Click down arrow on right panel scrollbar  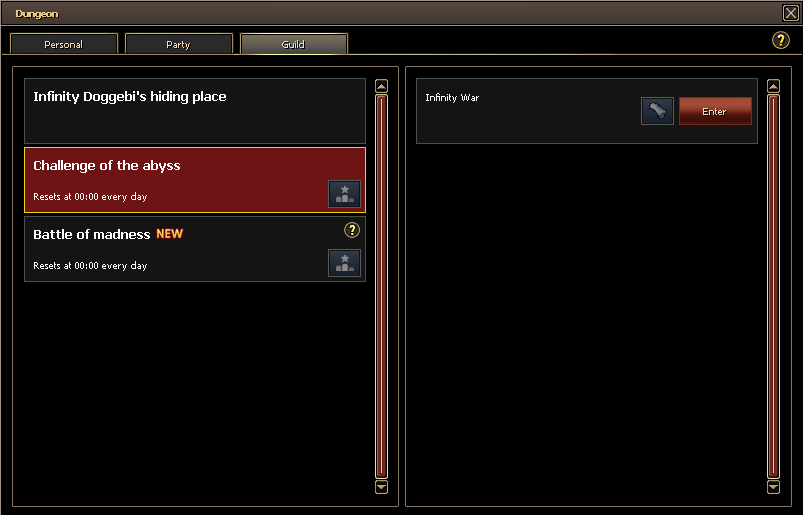[x=773, y=487]
